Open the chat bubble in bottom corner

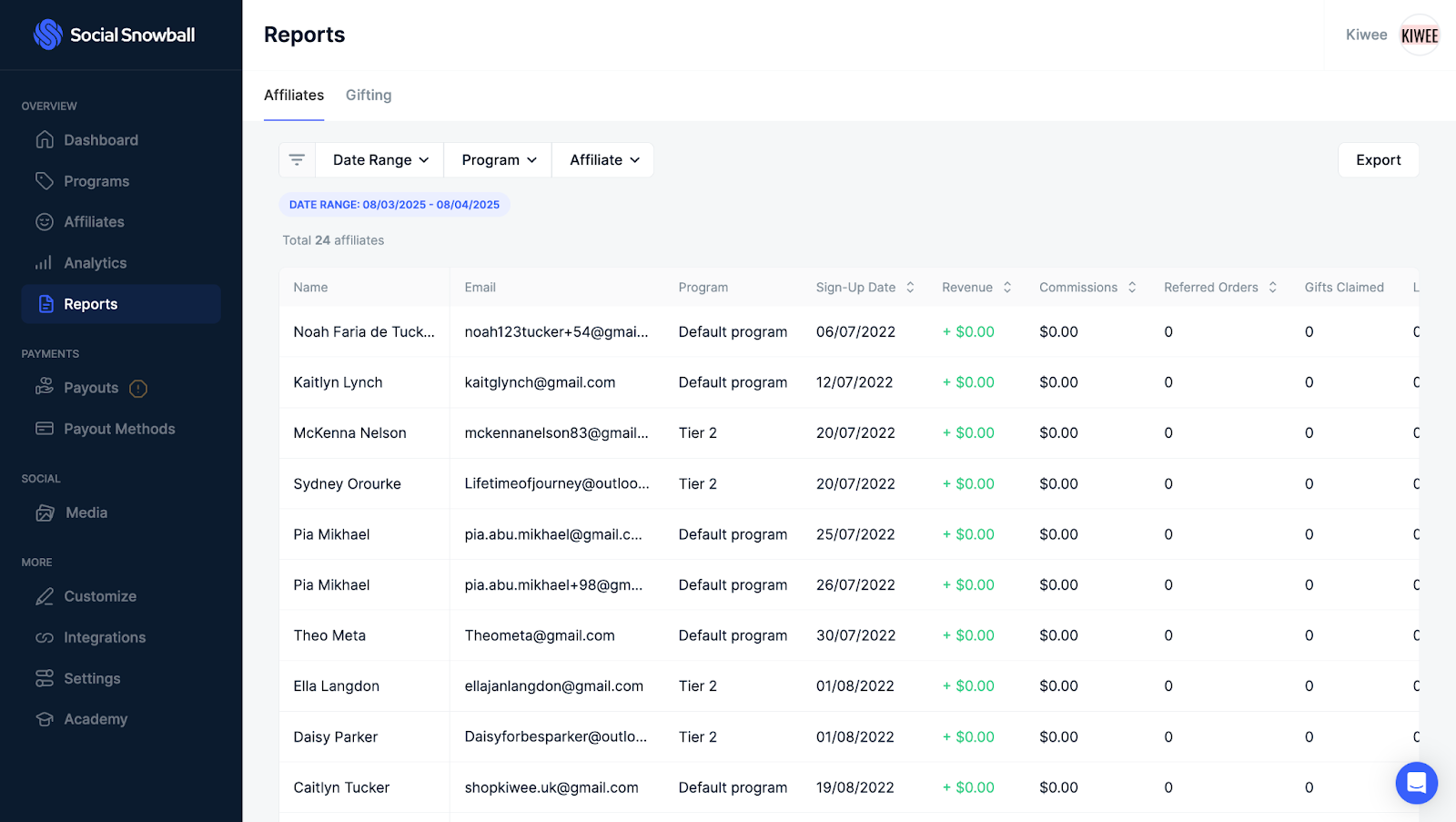[1416, 783]
